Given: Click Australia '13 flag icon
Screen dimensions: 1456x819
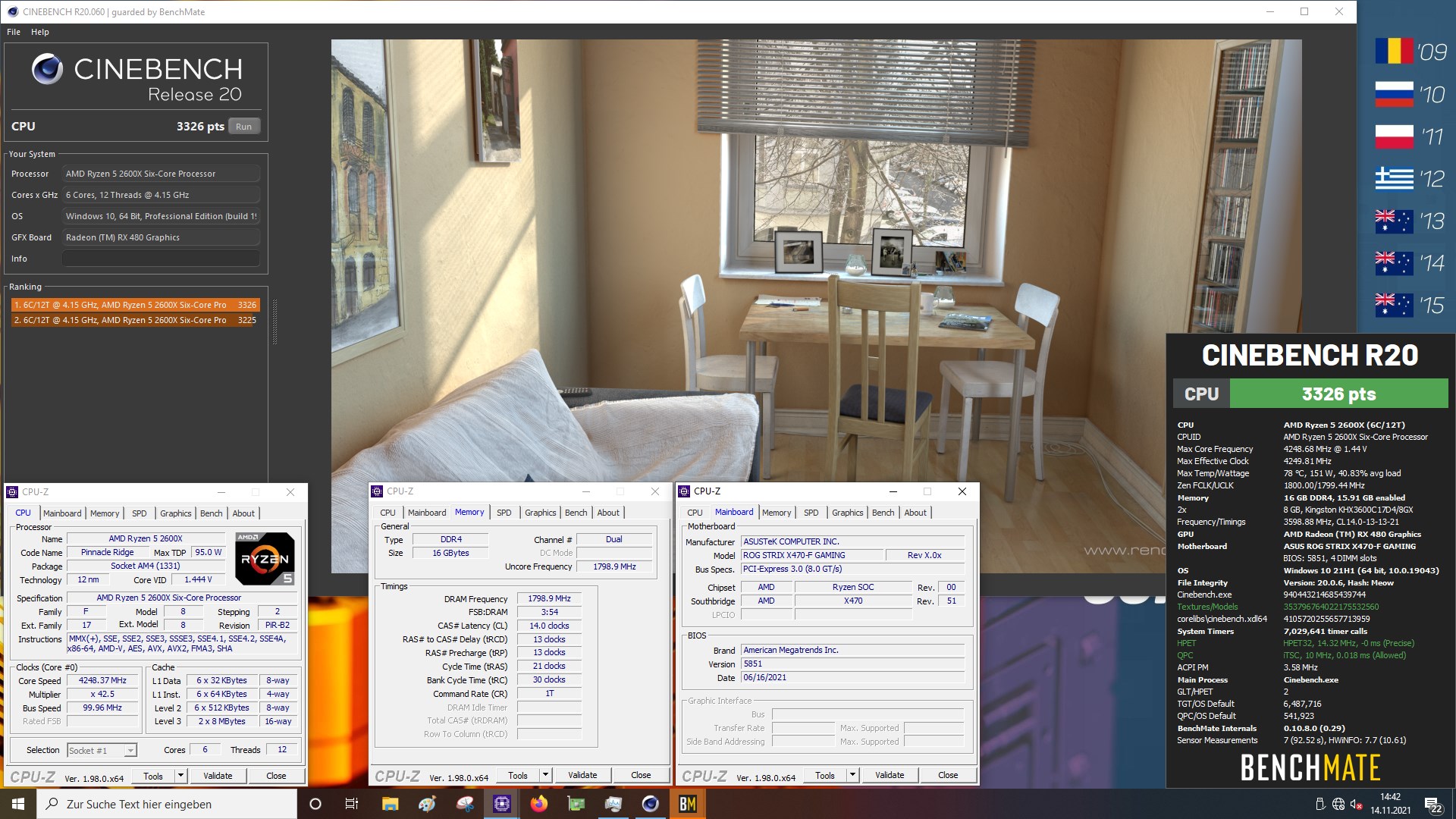Looking at the screenshot, I should (1395, 221).
